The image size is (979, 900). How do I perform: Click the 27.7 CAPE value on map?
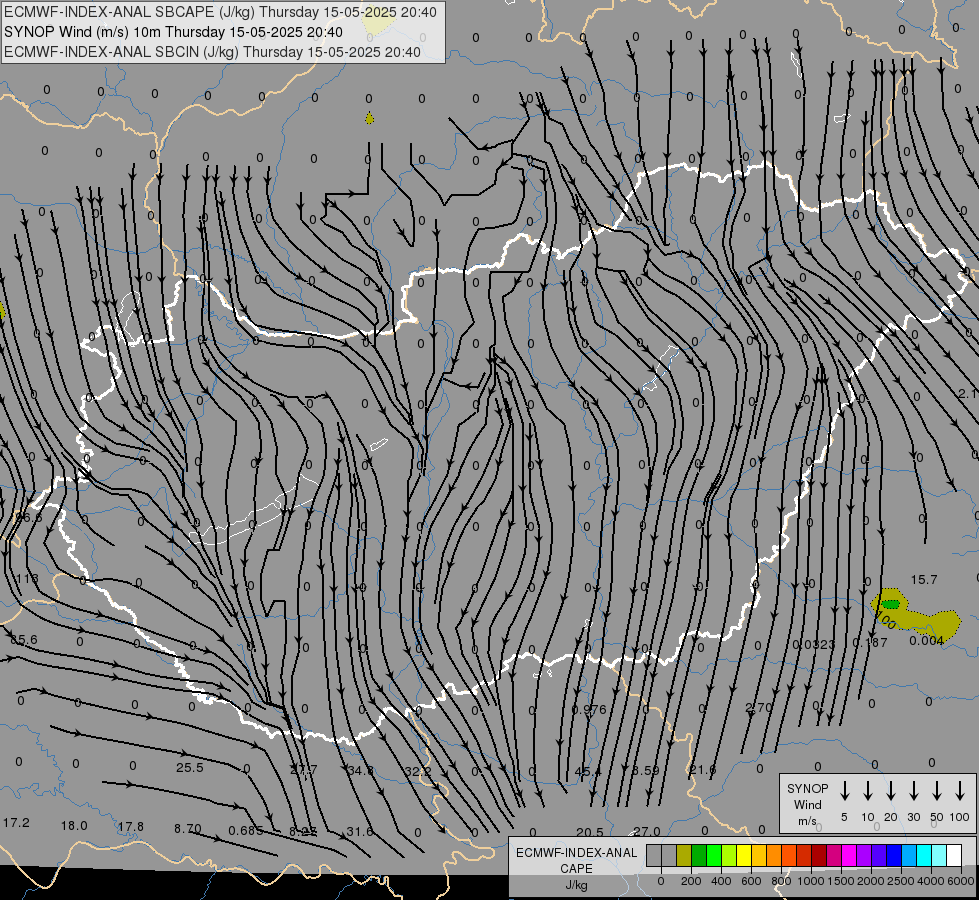(303, 769)
